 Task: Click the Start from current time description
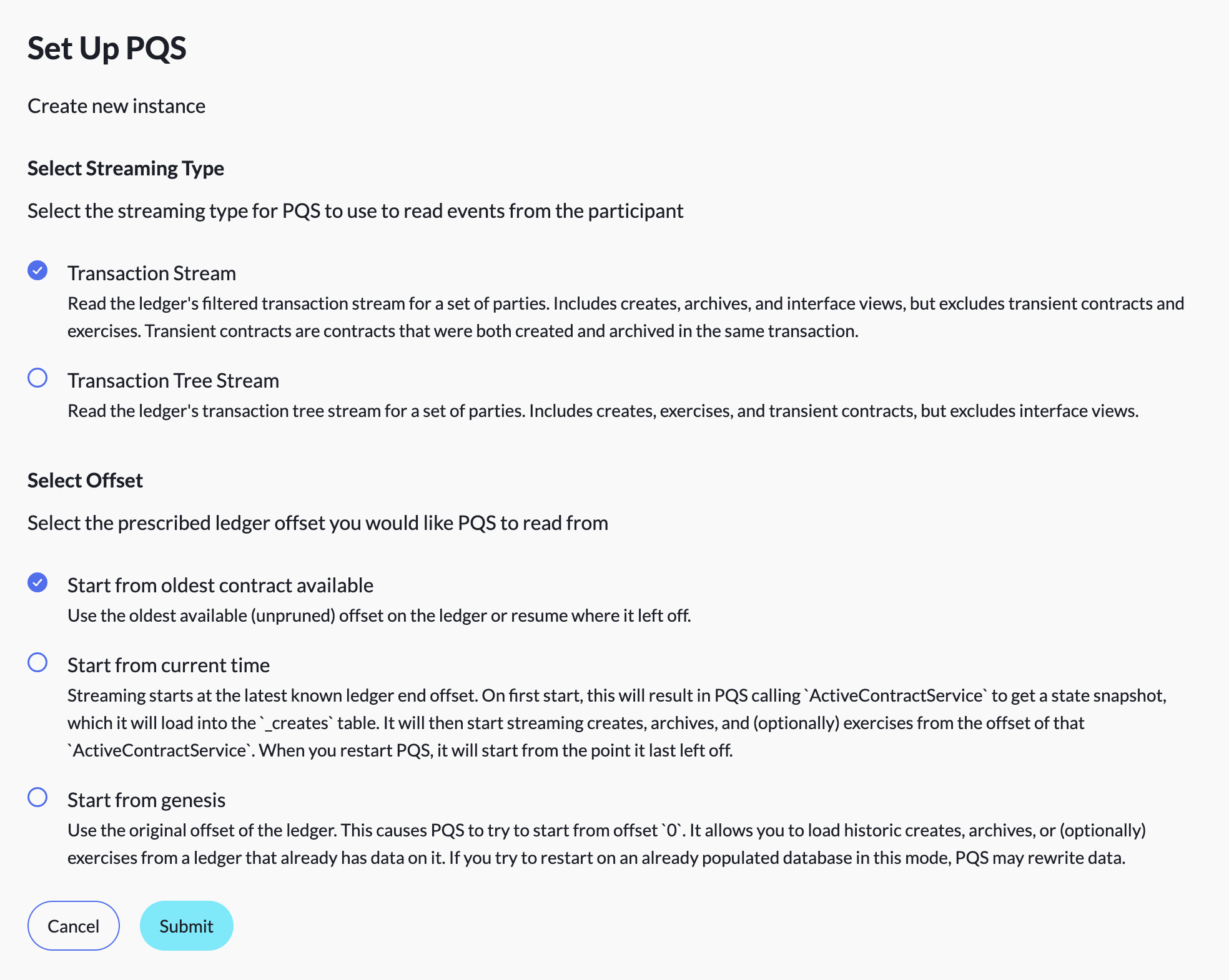click(617, 723)
